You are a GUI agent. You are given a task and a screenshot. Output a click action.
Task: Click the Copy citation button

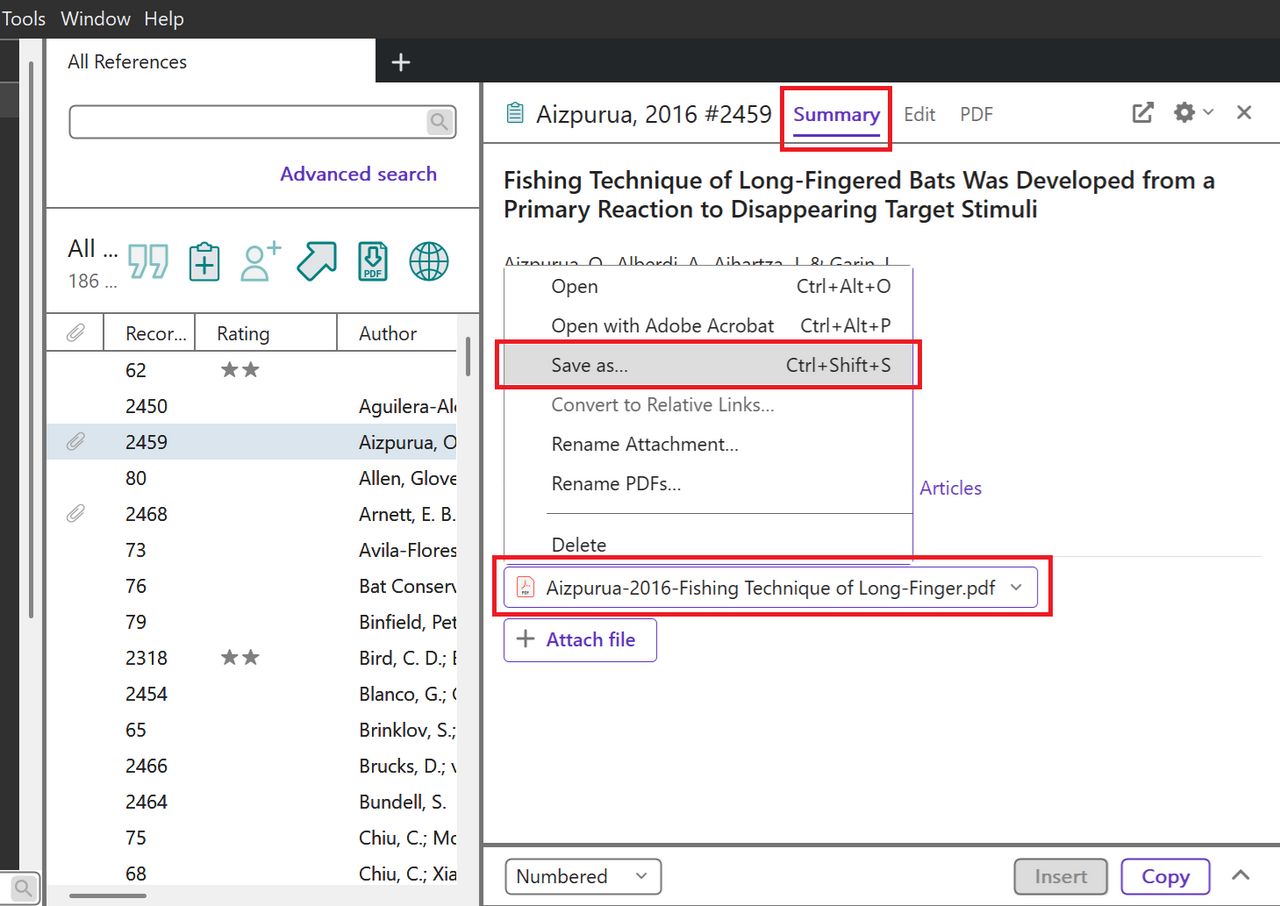click(1165, 877)
